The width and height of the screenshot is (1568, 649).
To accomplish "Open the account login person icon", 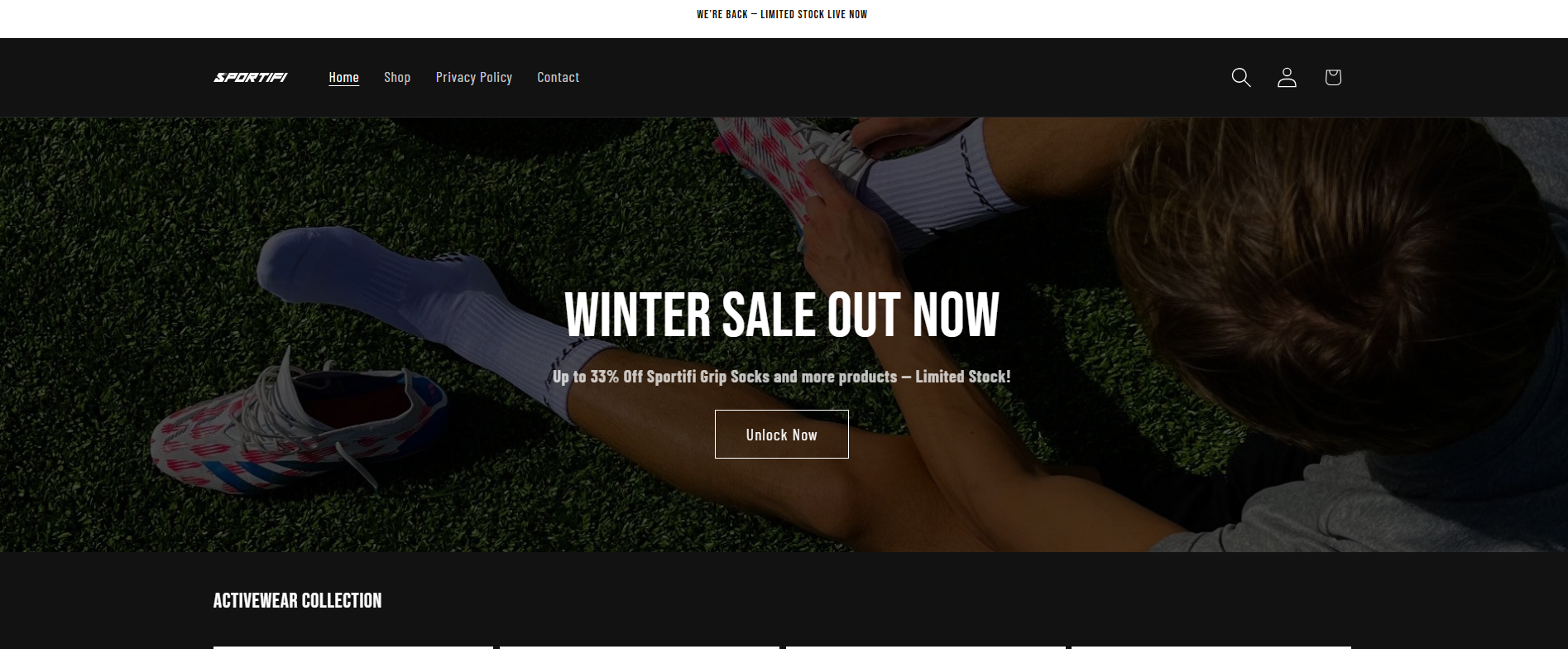I will [x=1287, y=77].
